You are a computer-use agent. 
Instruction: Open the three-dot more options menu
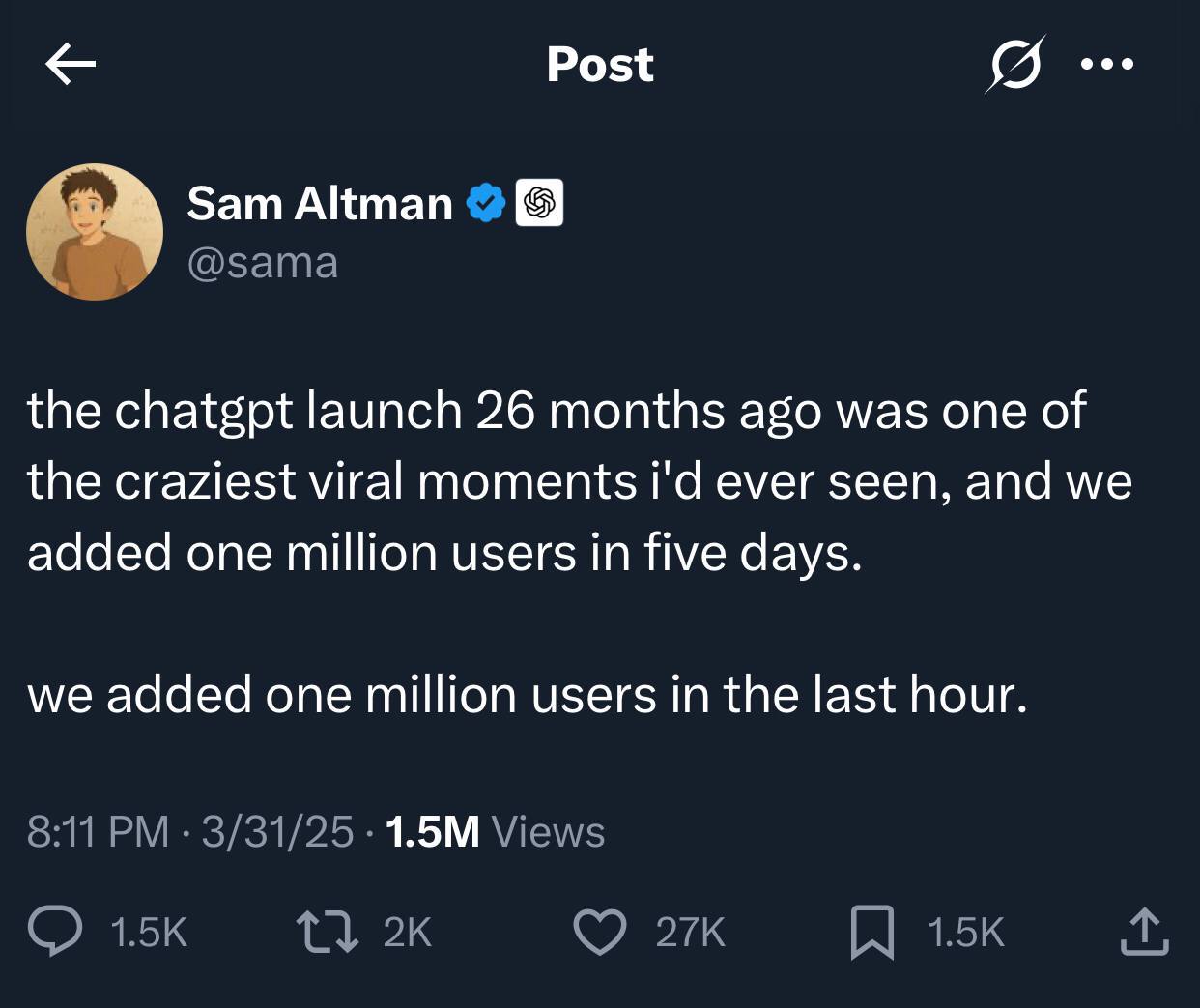1107,65
